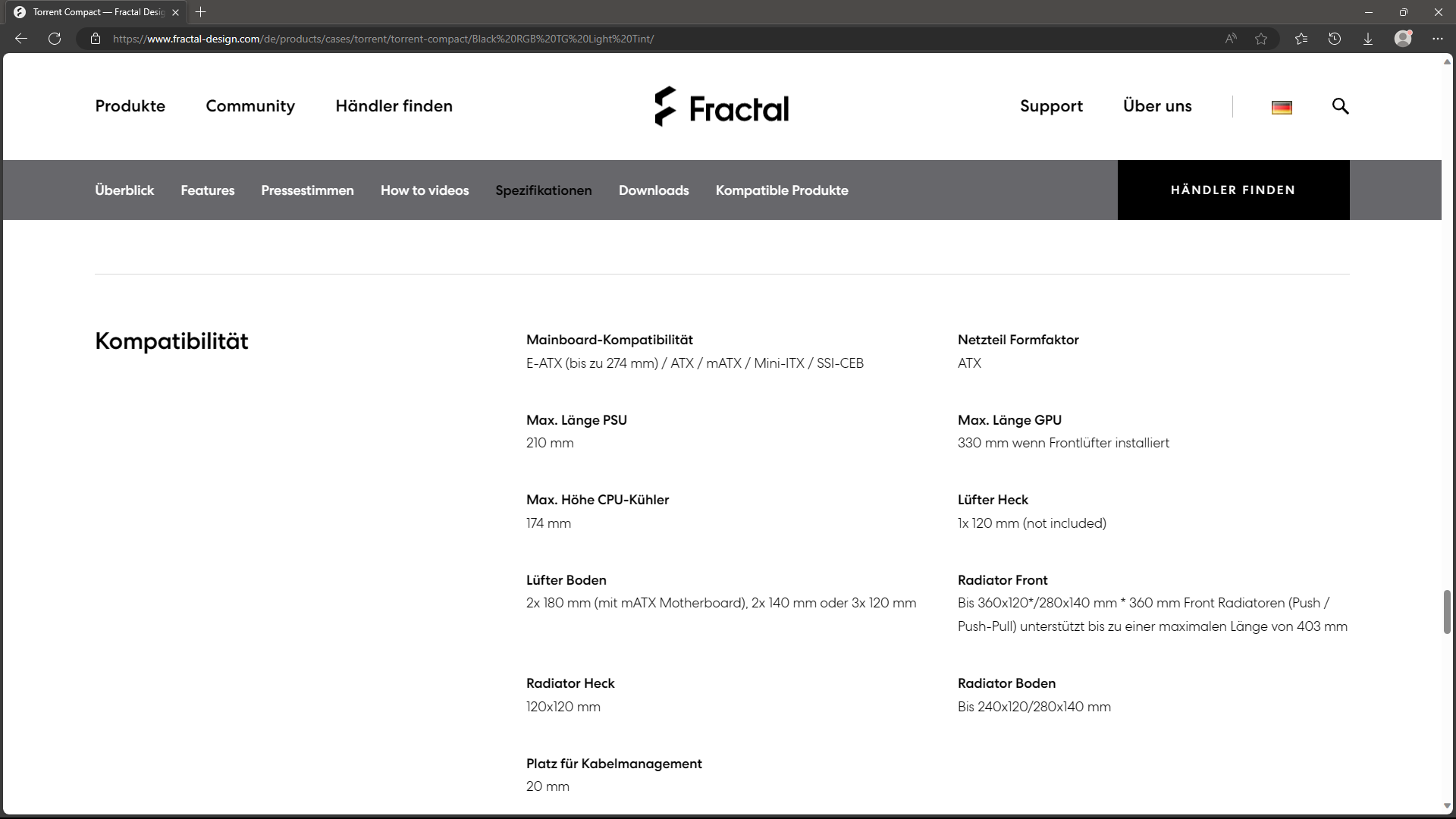The height and width of the screenshot is (819, 1456).
Task: Click the search magnifier icon
Action: 1340,106
